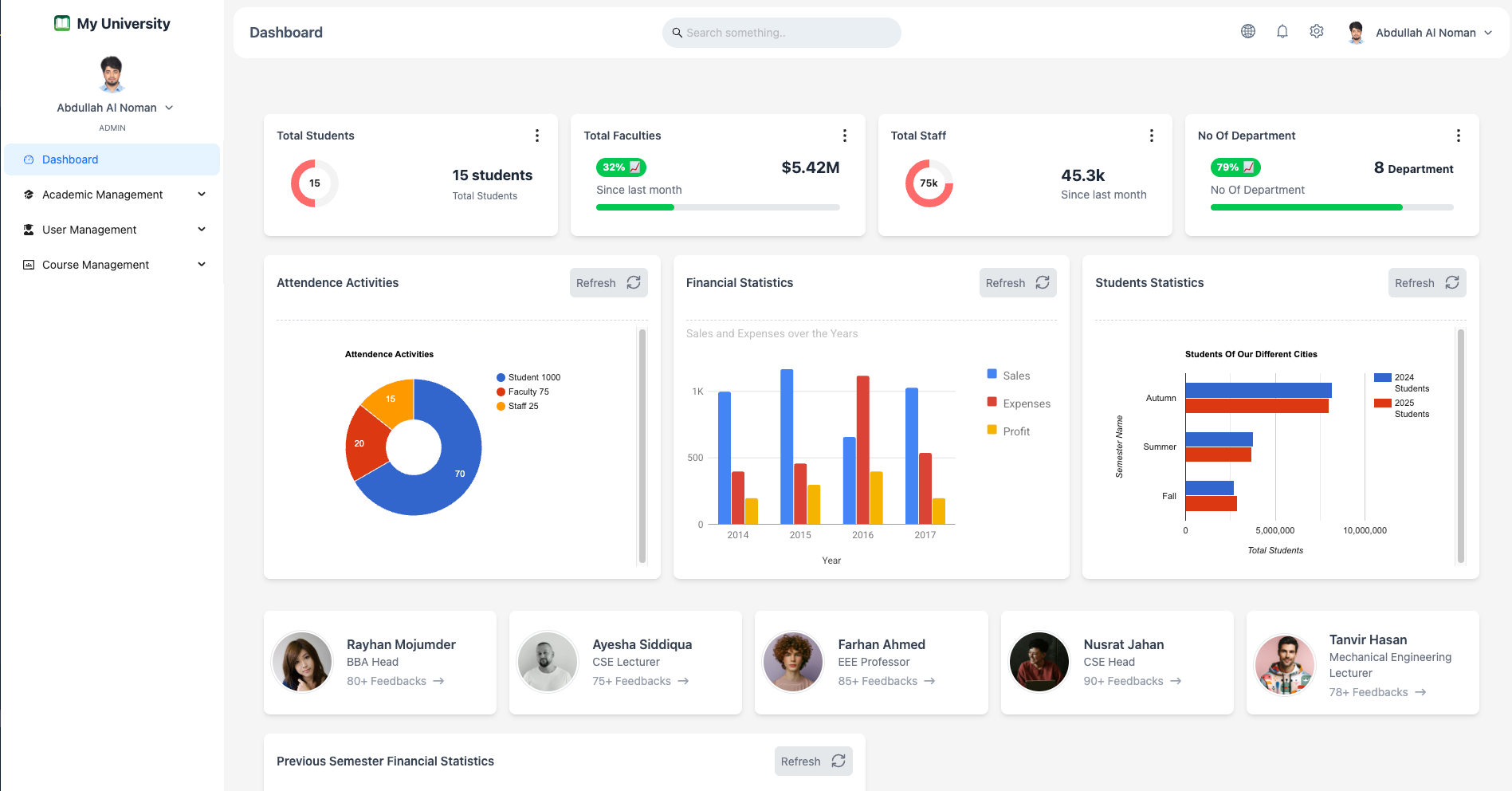The height and width of the screenshot is (791, 1512).
Task: Open No Of Department card options menu
Action: coord(1459,136)
